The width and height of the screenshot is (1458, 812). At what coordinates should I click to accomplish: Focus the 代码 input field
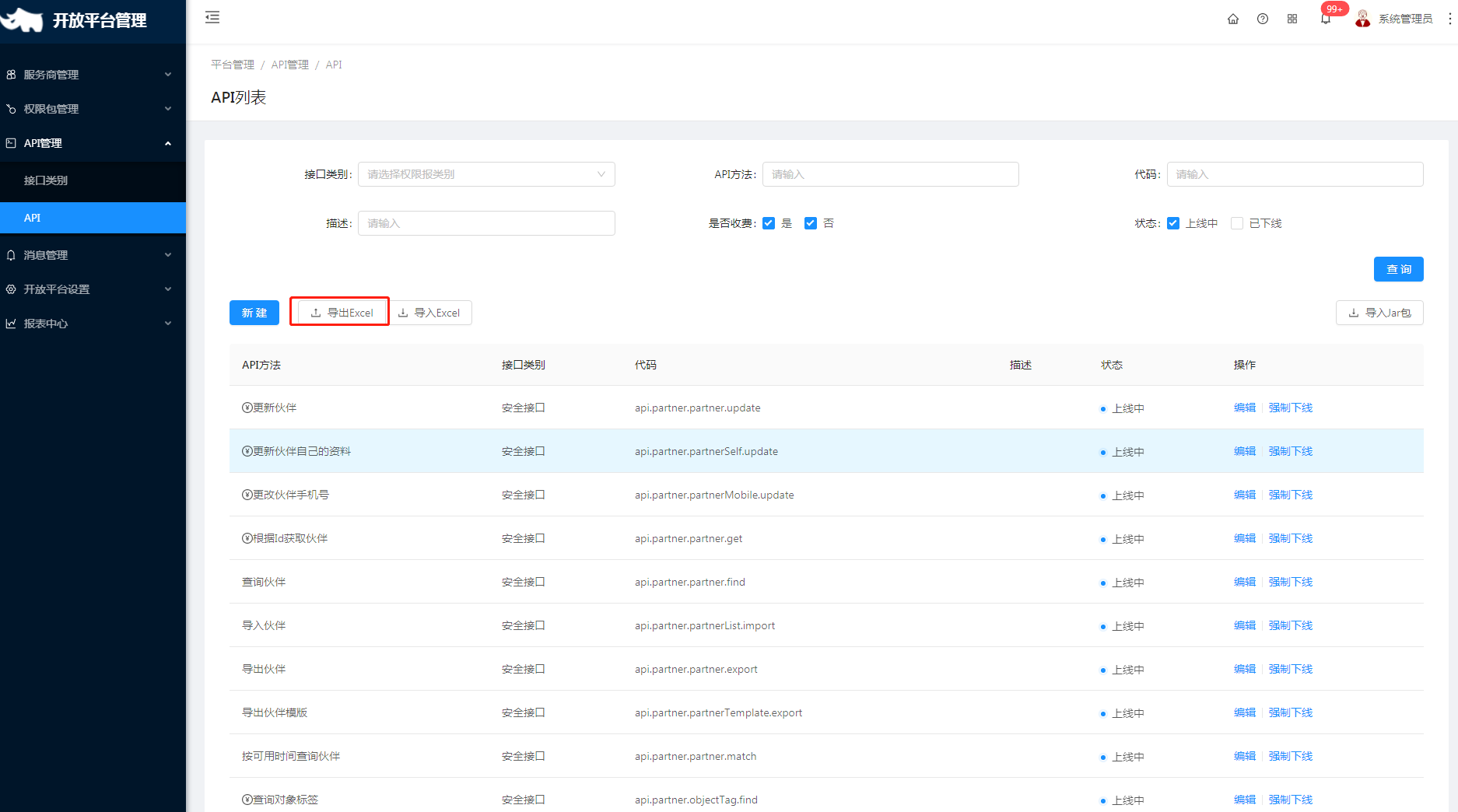coord(1295,174)
